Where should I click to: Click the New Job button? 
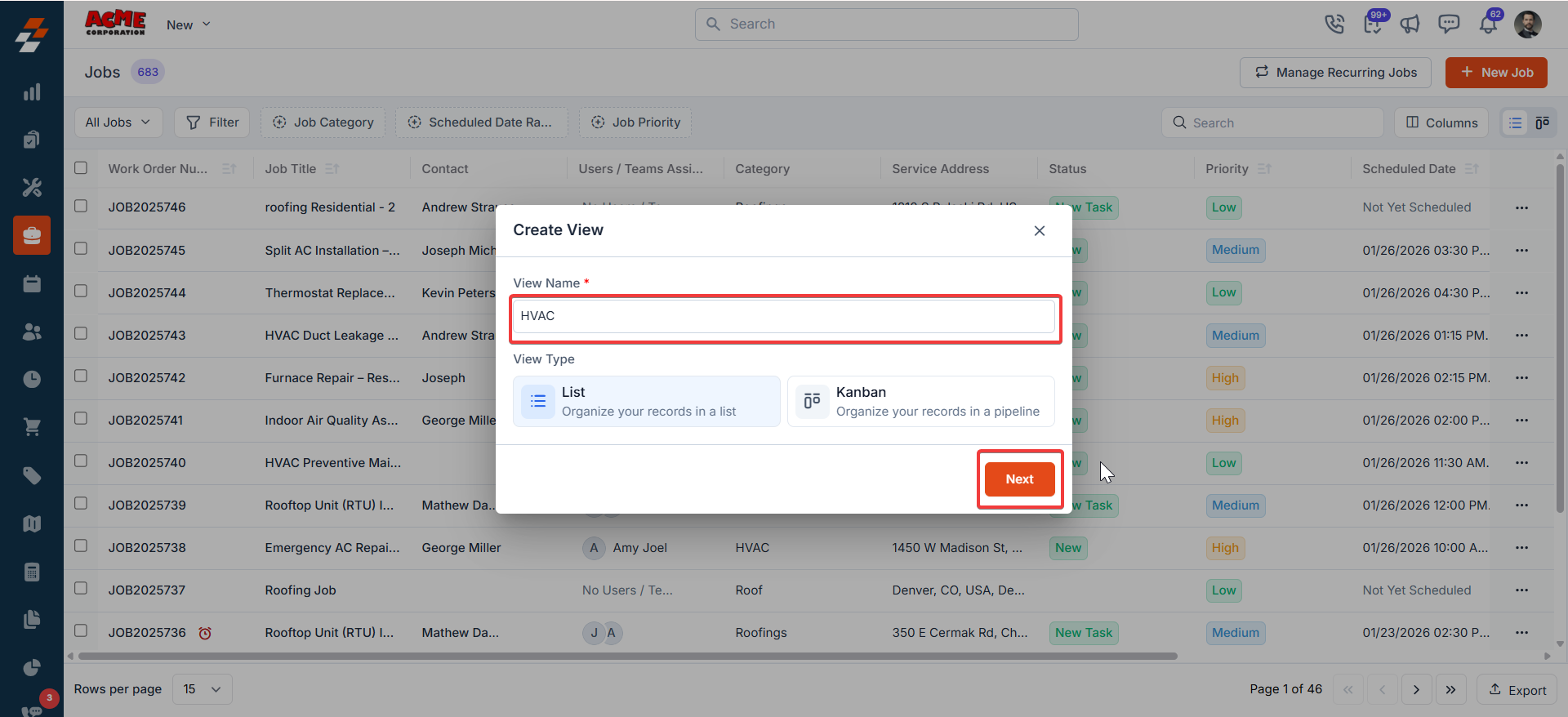pos(1496,73)
